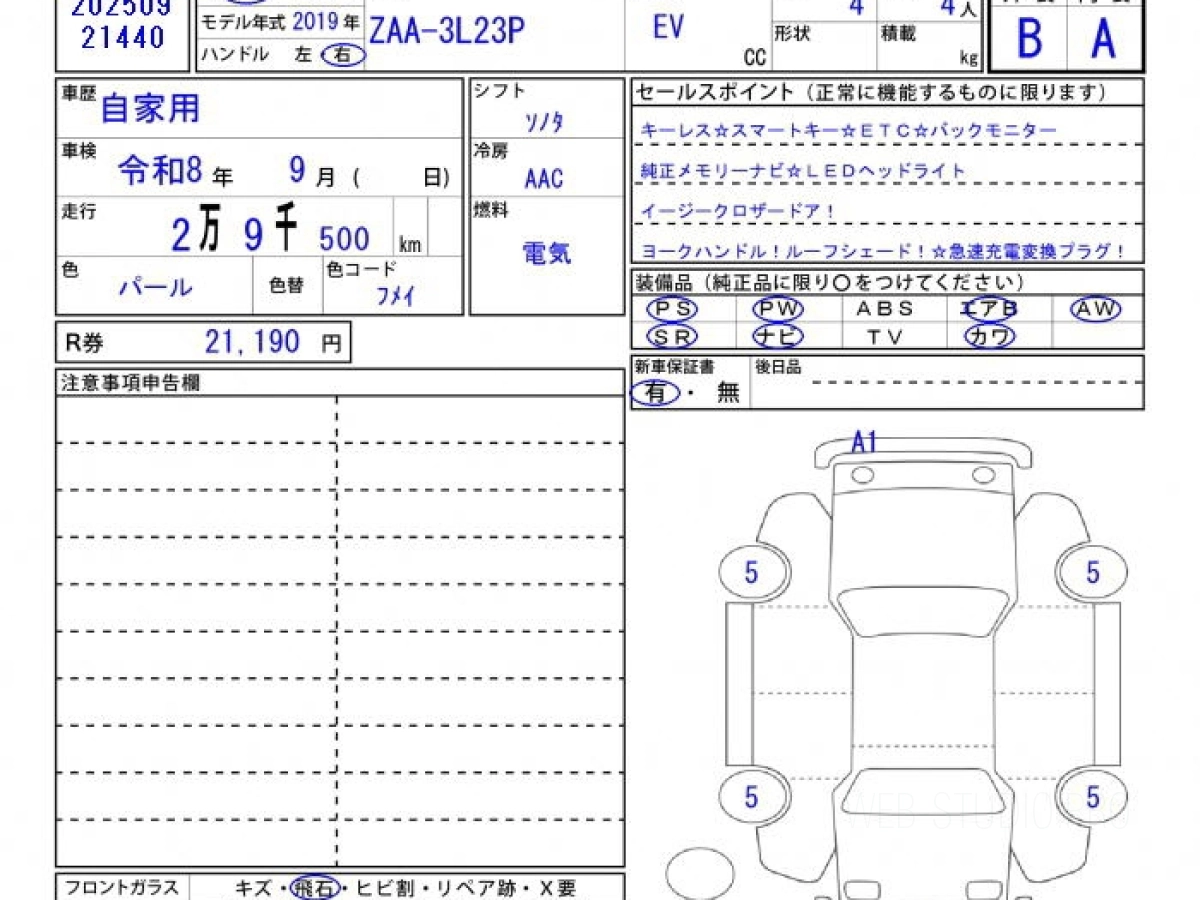Viewport: 1200px width, 900px height.
Task: Select the circled AW equipment item
Action: click(x=1095, y=309)
